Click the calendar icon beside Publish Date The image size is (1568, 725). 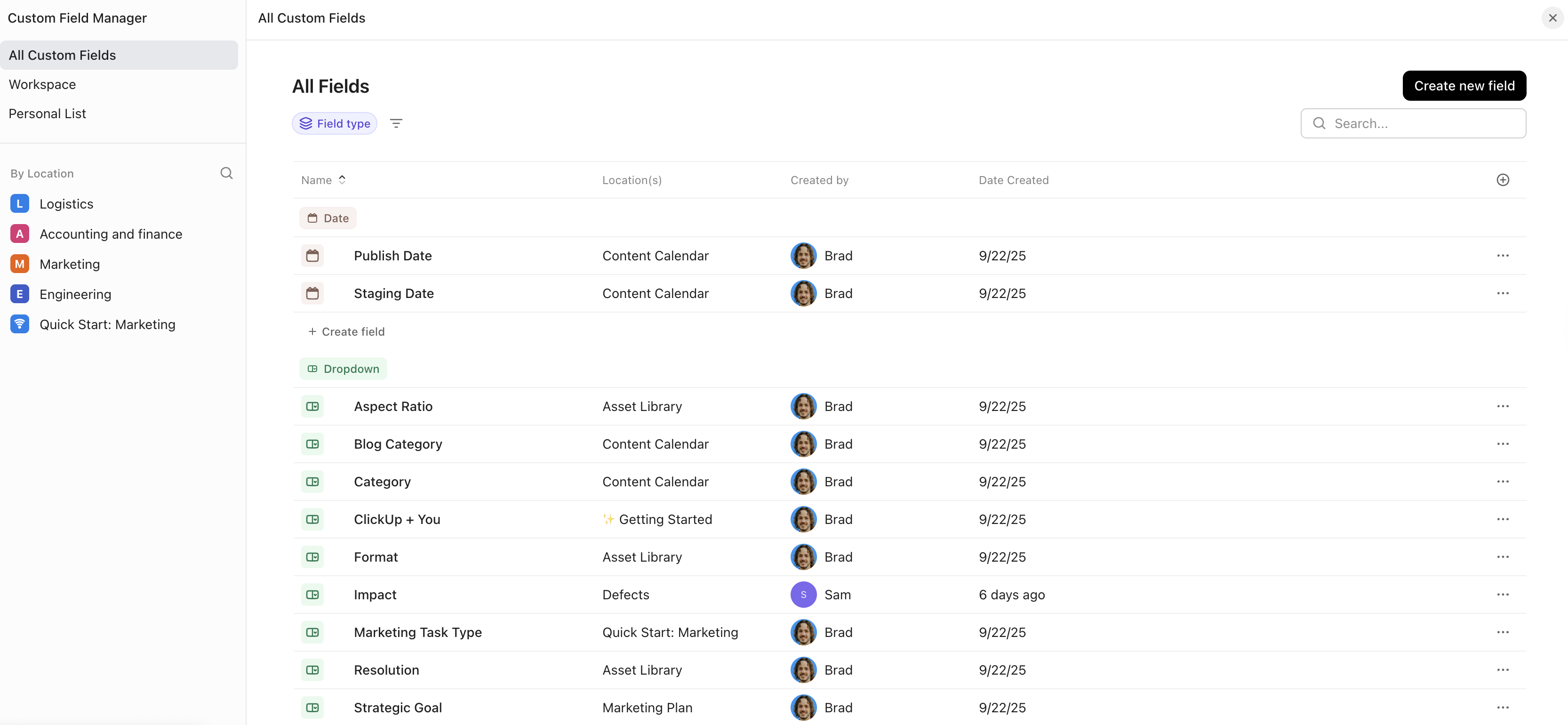pos(312,255)
